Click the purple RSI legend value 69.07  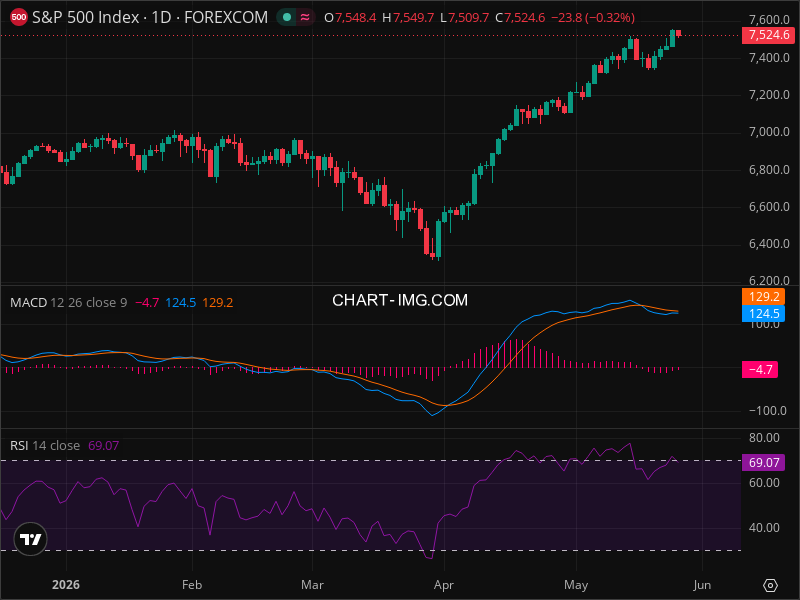tap(104, 446)
